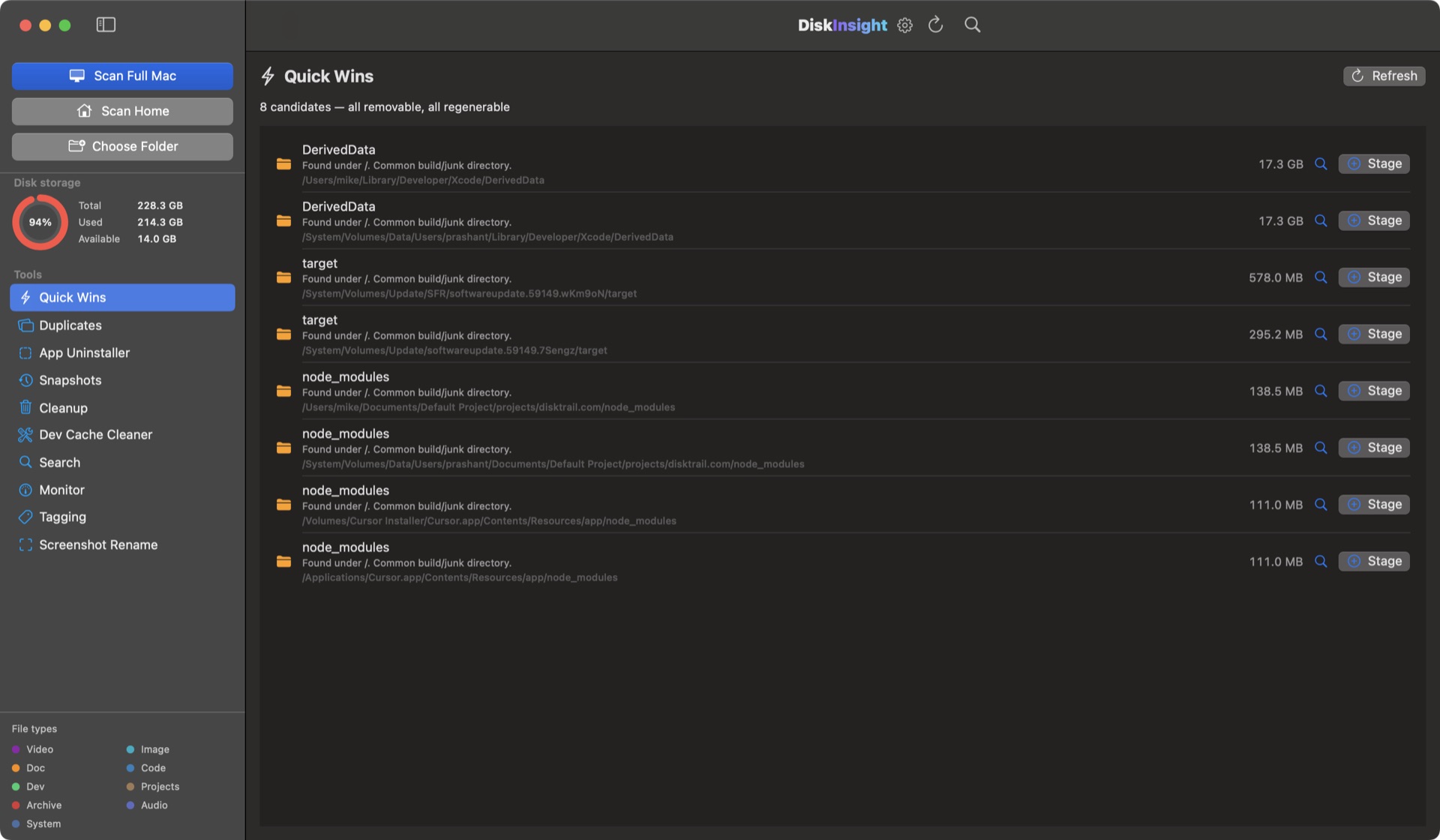Click the 94% disk usage ring
The image size is (1440, 840).
pos(40,222)
